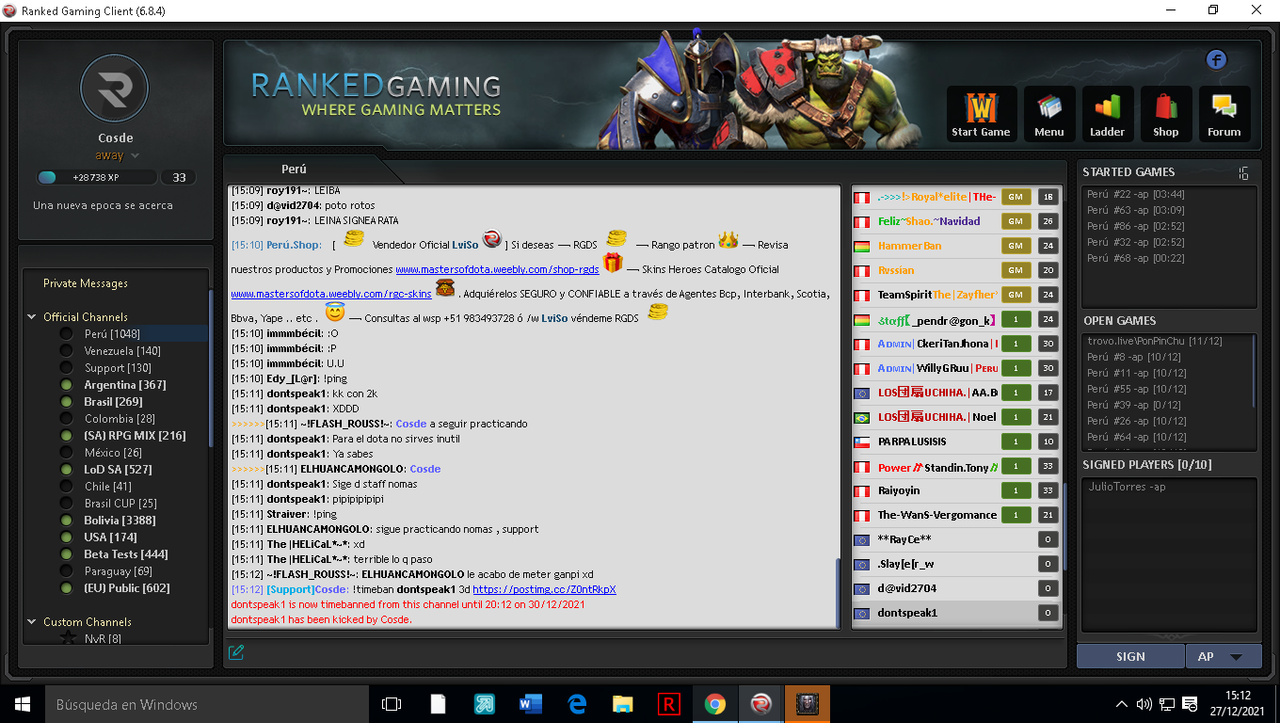The image size is (1280, 723).
Task: Toggle the Perú channel indicator dot
Action: coord(66,334)
